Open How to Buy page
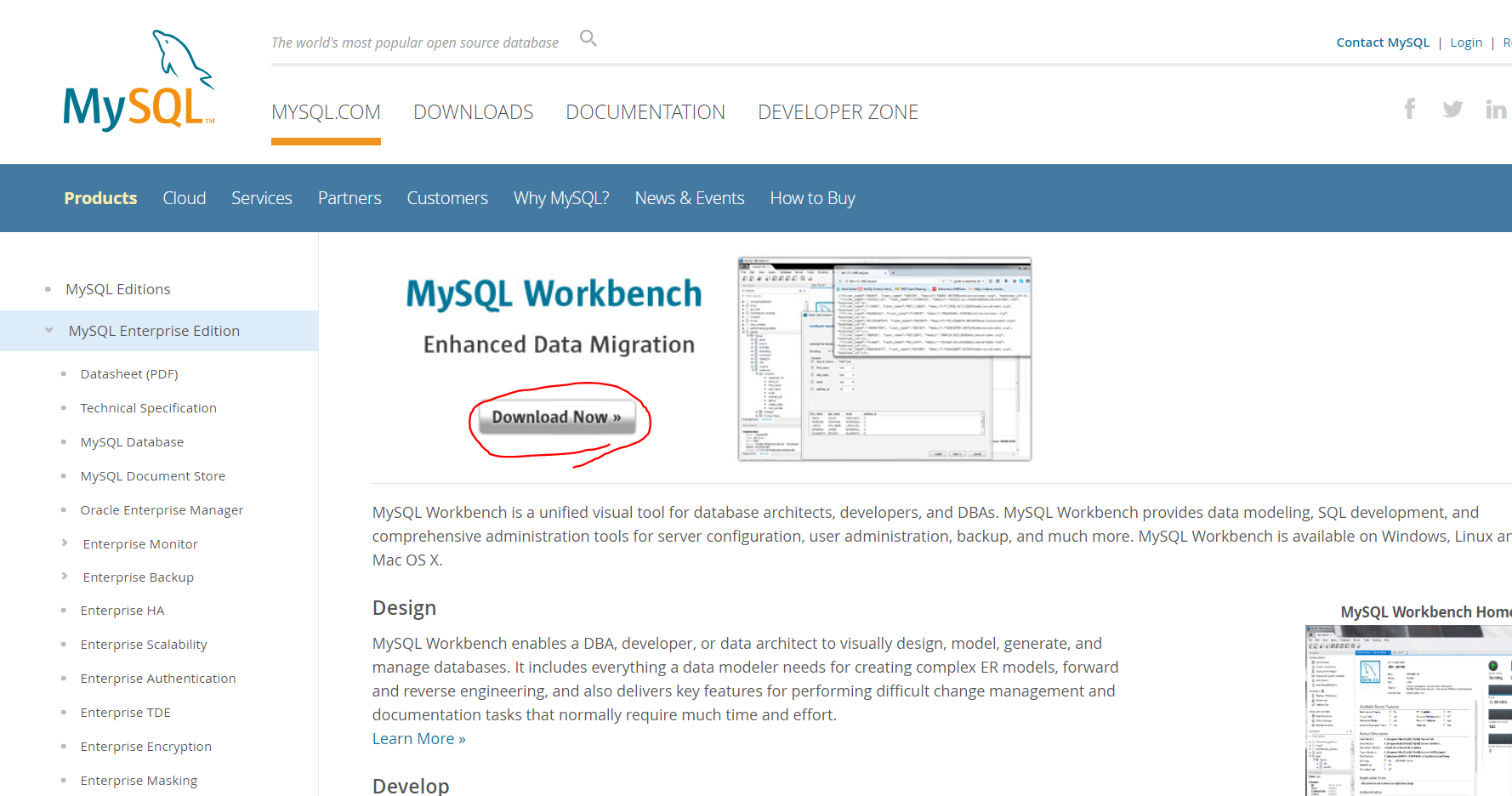The image size is (1512, 796). 813,198
